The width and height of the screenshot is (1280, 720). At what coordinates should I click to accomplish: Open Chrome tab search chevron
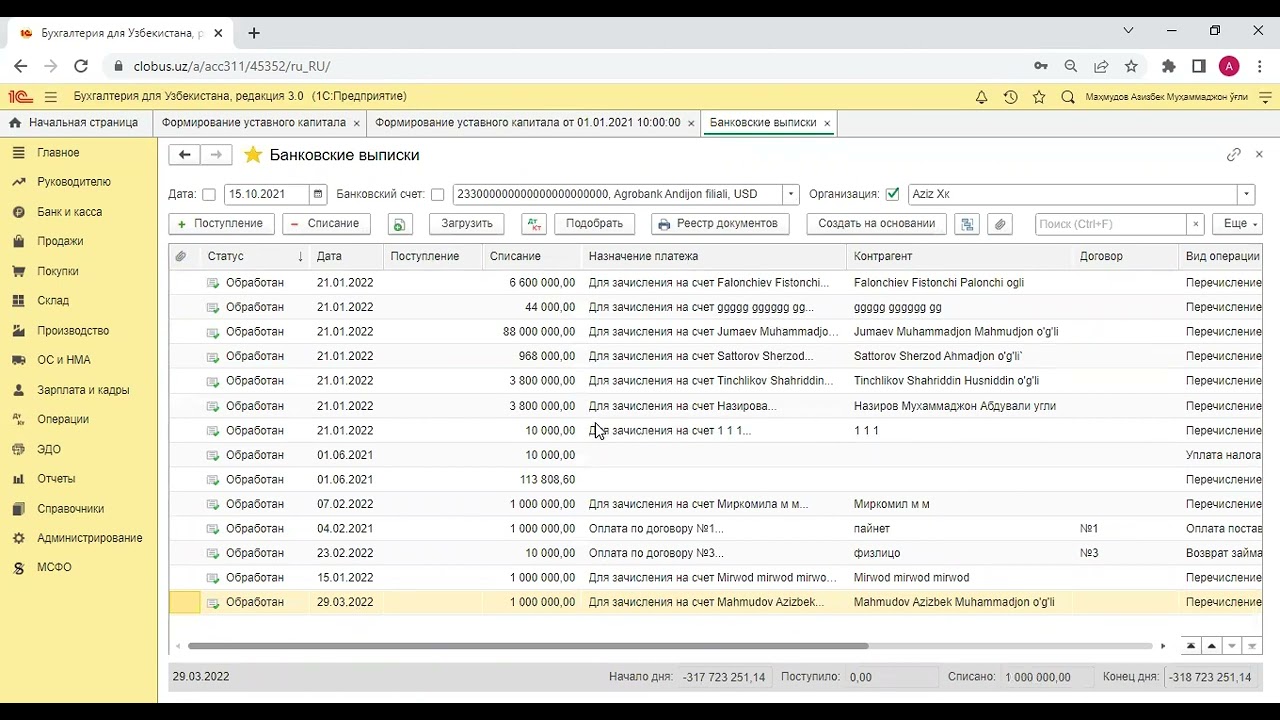(x=1129, y=31)
